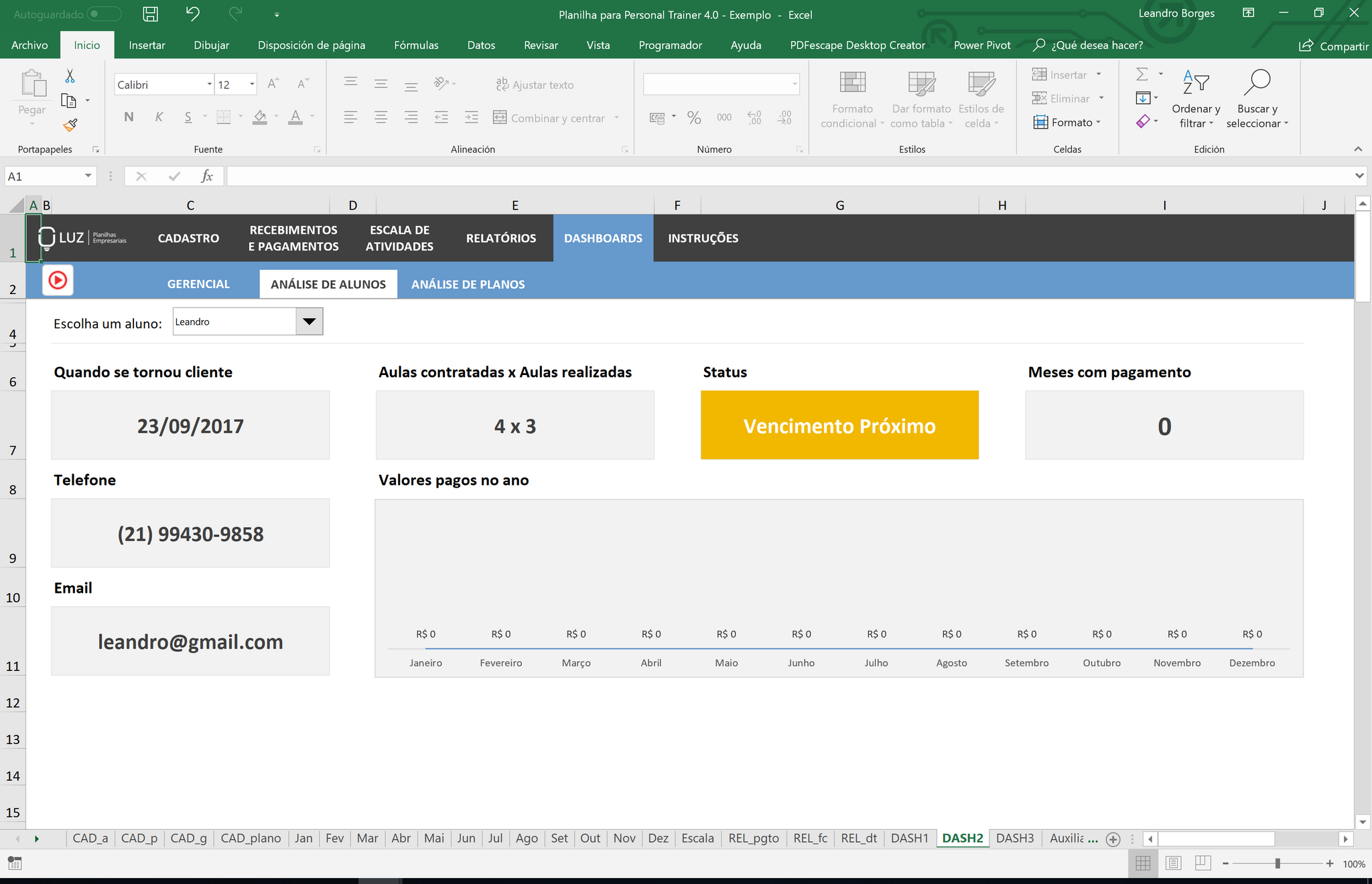Open the Fórmulas ribbon tab

[x=416, y=45]
